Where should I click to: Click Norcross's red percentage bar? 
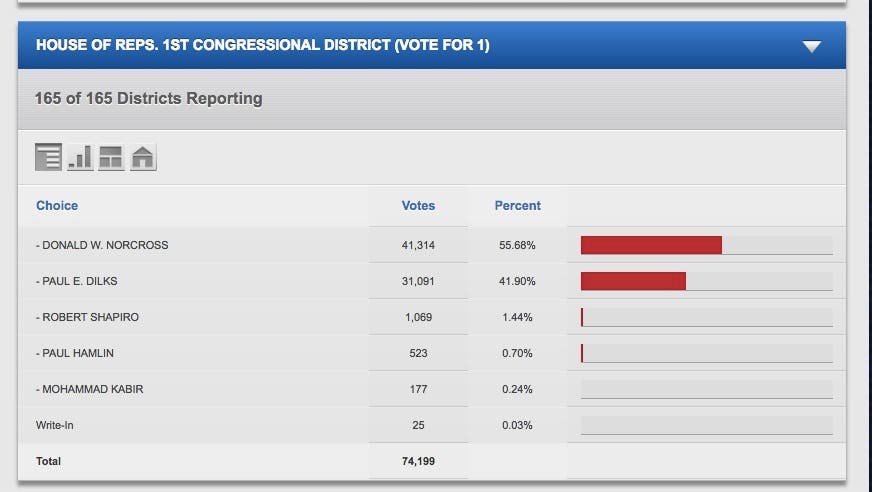click(x=651, y=245)
